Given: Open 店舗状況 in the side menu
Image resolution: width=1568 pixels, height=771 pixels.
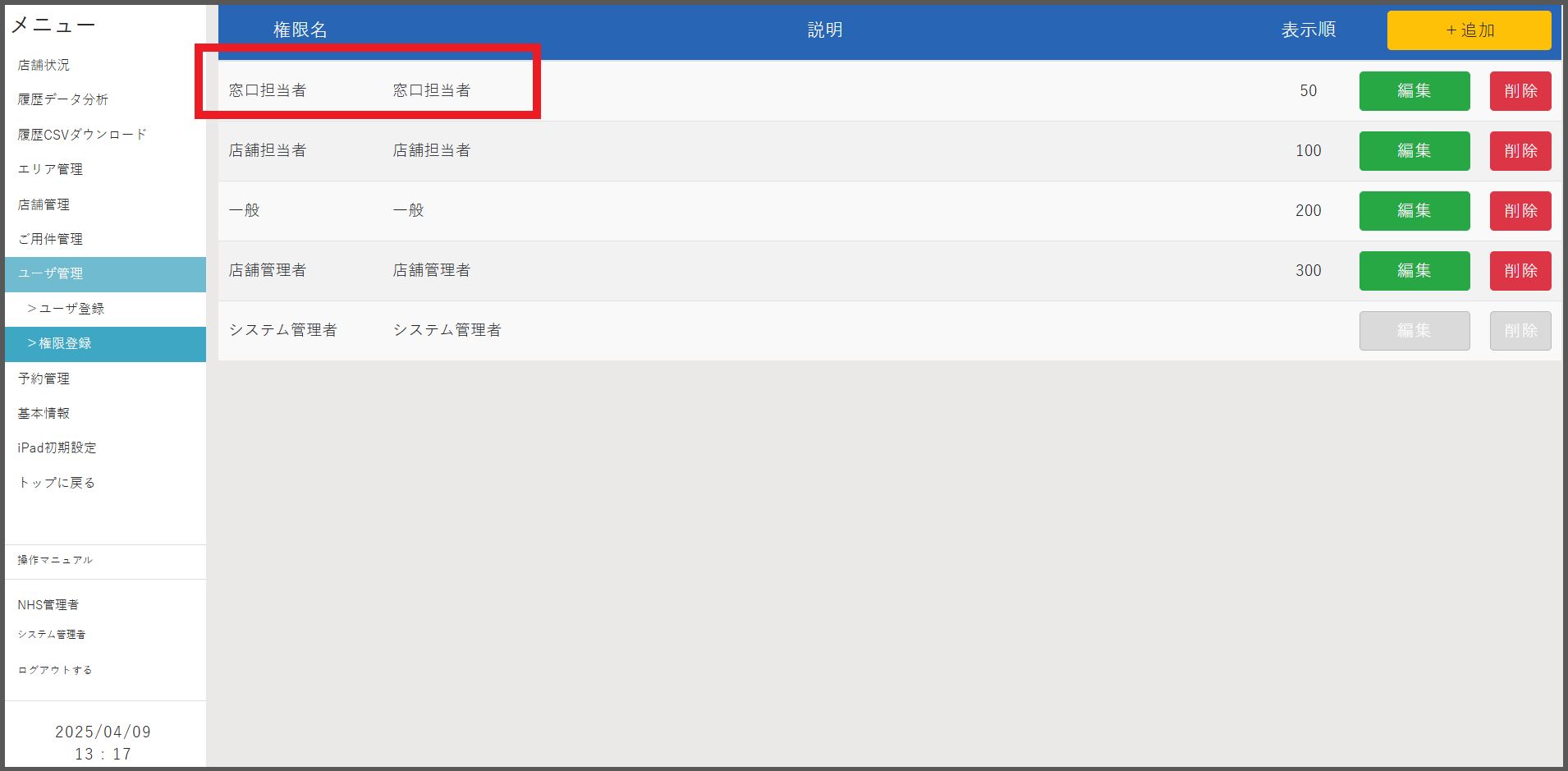Looking at the screenshot, I should (x=44, y=65).
